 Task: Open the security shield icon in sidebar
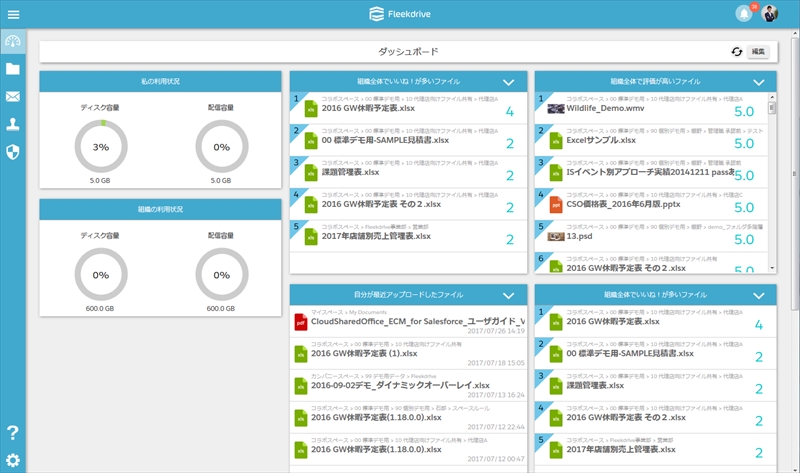13,152
